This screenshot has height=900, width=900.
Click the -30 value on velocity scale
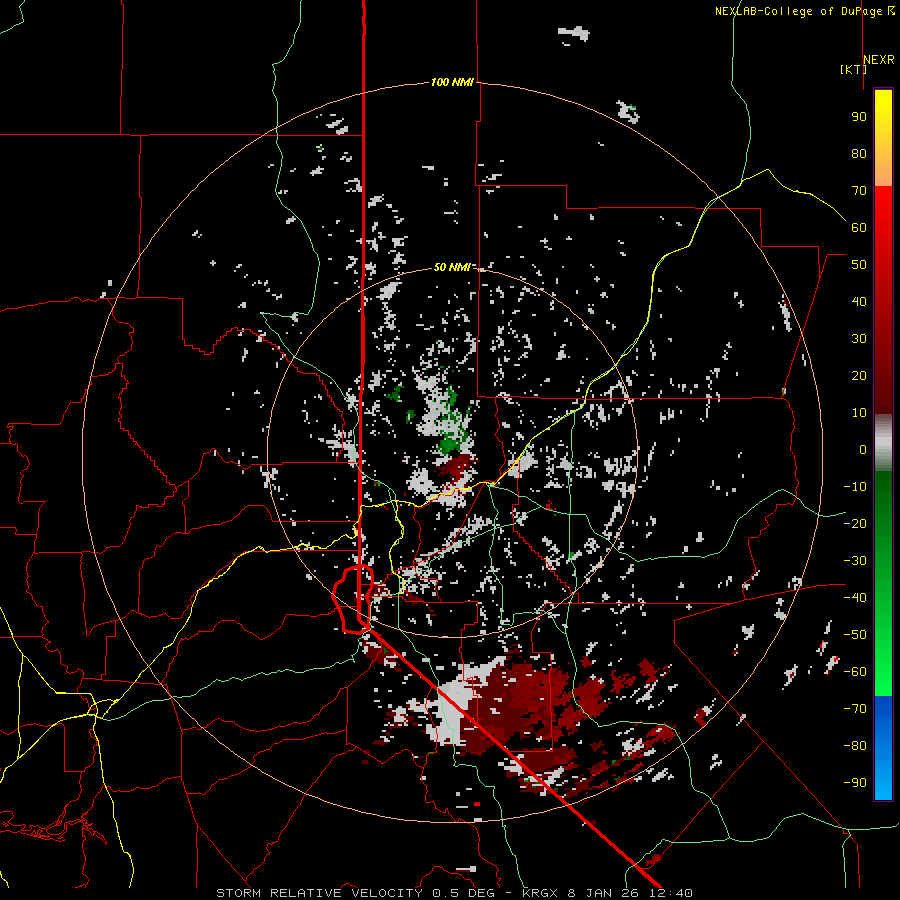click(855, 561)
